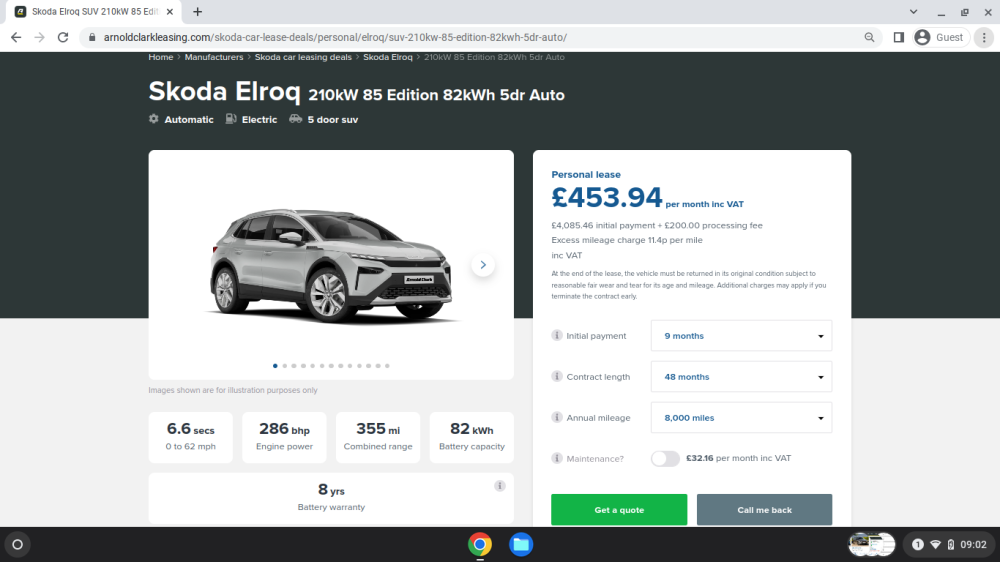Select the first carousel dot

tap(276, 366)
